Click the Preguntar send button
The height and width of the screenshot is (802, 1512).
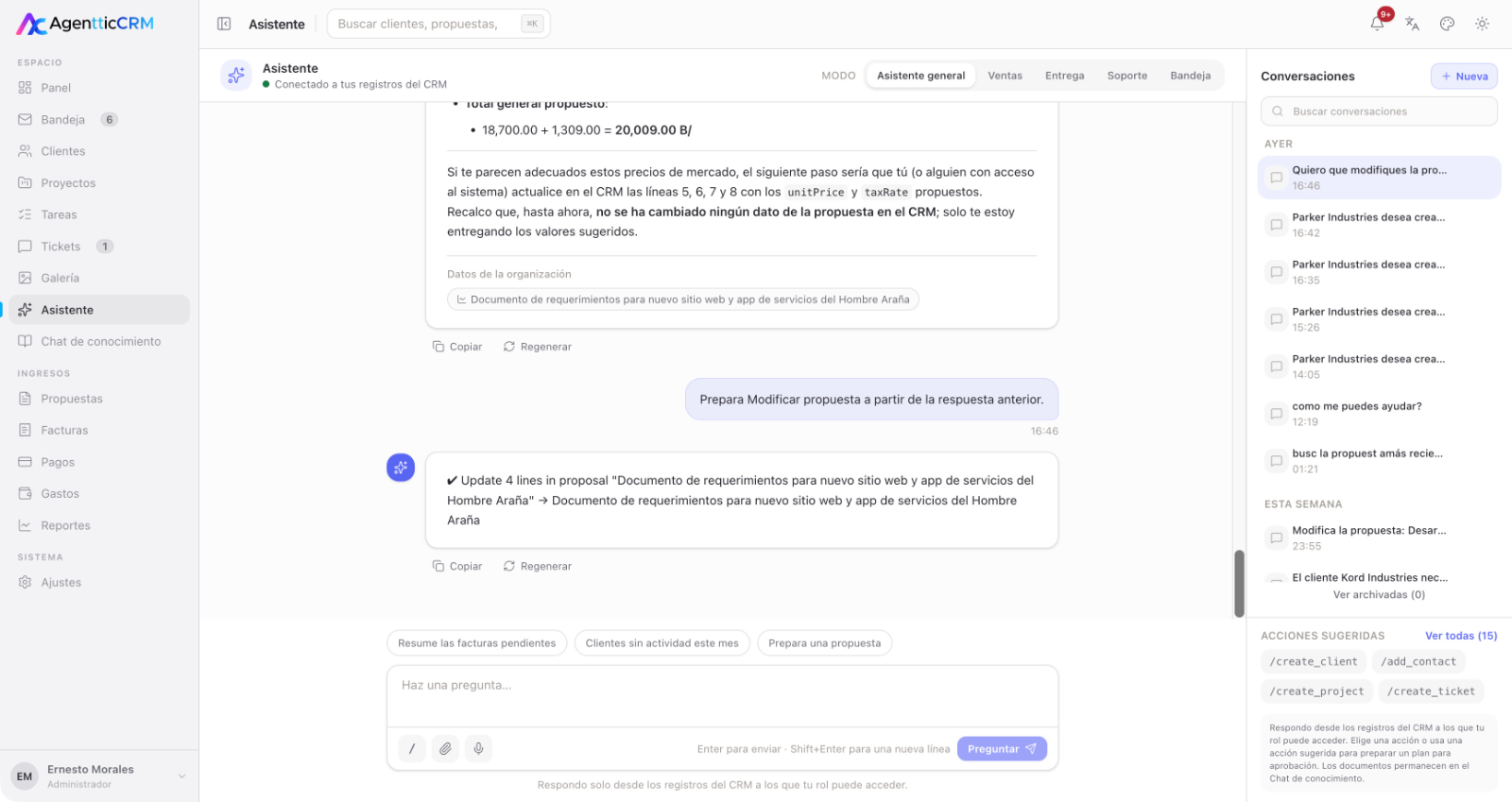click(1002, 748)
